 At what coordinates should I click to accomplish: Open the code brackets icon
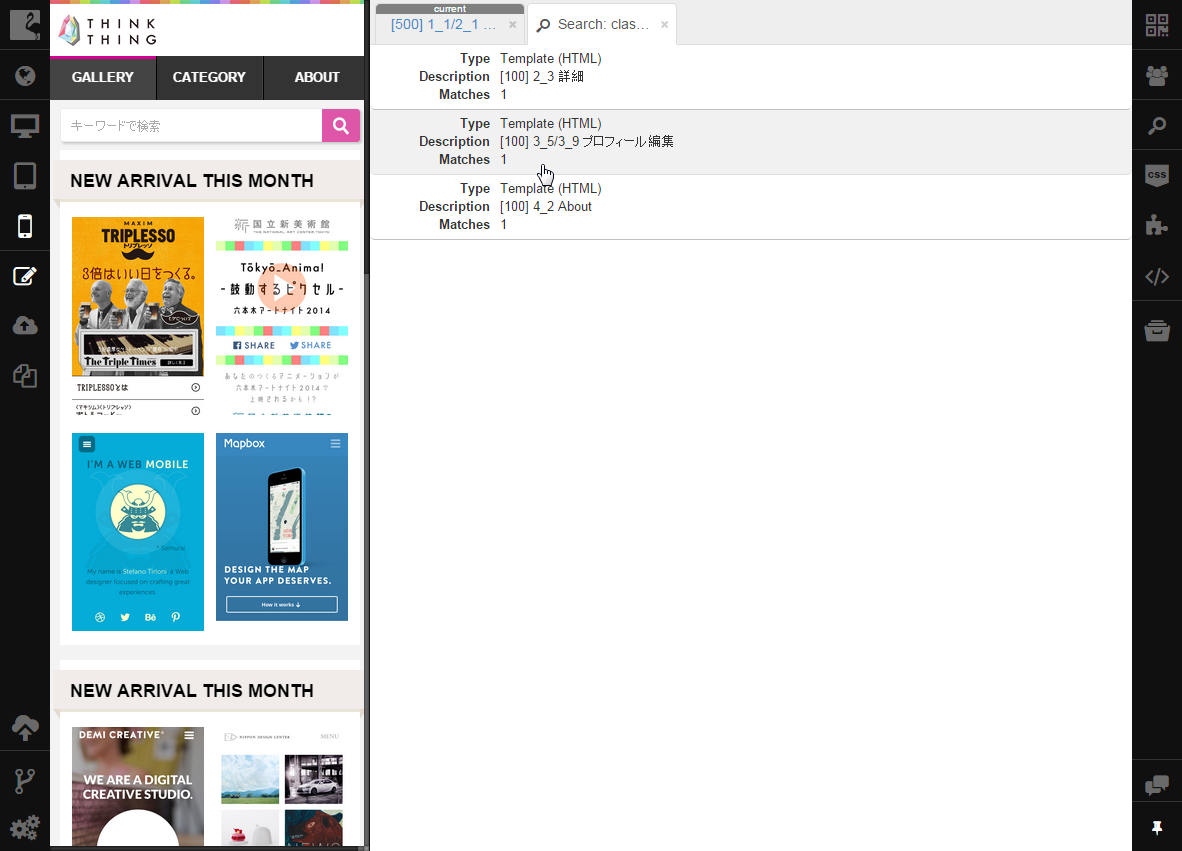tap(1157, 277)
